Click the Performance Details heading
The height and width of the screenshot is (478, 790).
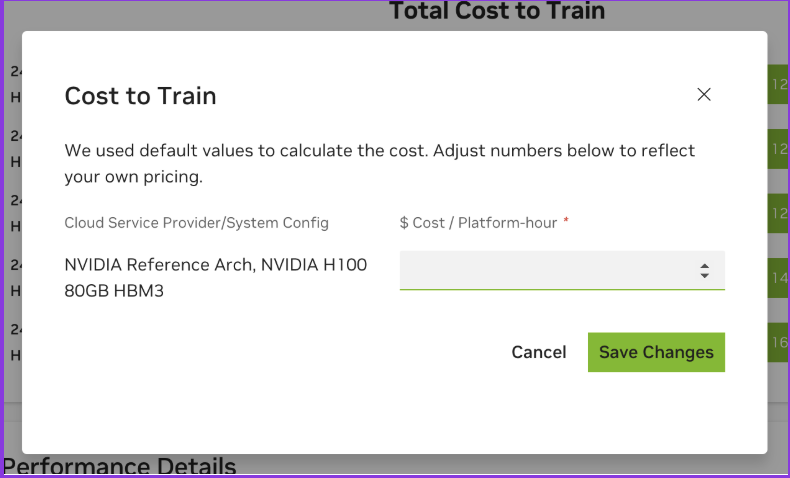[x=120, y=467]
